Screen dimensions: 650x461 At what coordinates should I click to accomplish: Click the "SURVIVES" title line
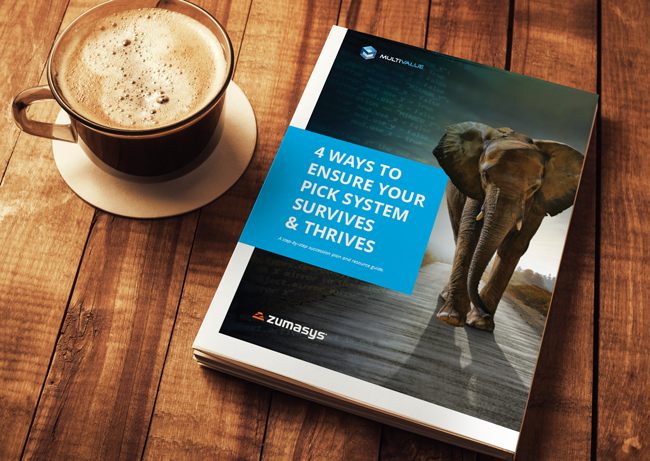[334, 215]
